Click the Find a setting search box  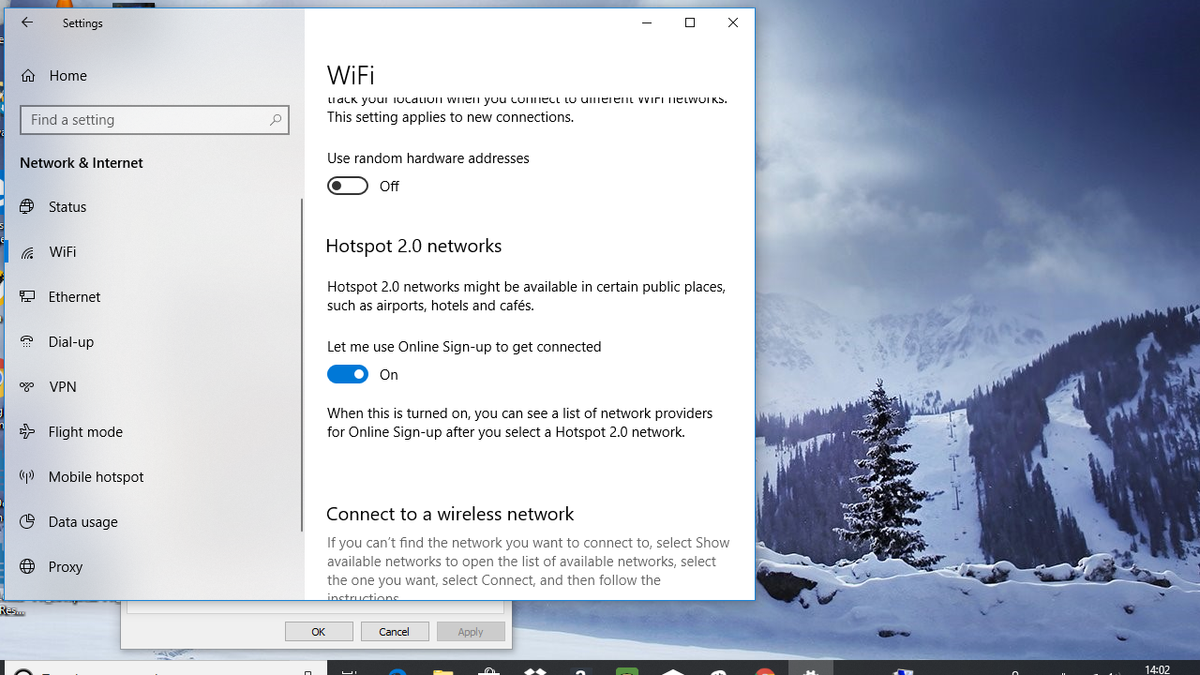[154, 119]
